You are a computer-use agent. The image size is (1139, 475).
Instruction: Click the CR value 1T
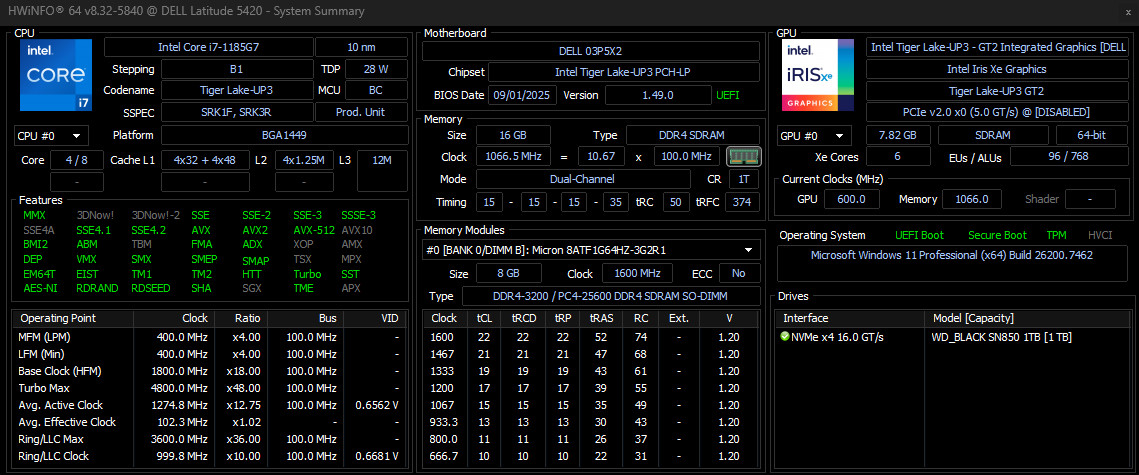pyautogui.click(x=744, y=179)
